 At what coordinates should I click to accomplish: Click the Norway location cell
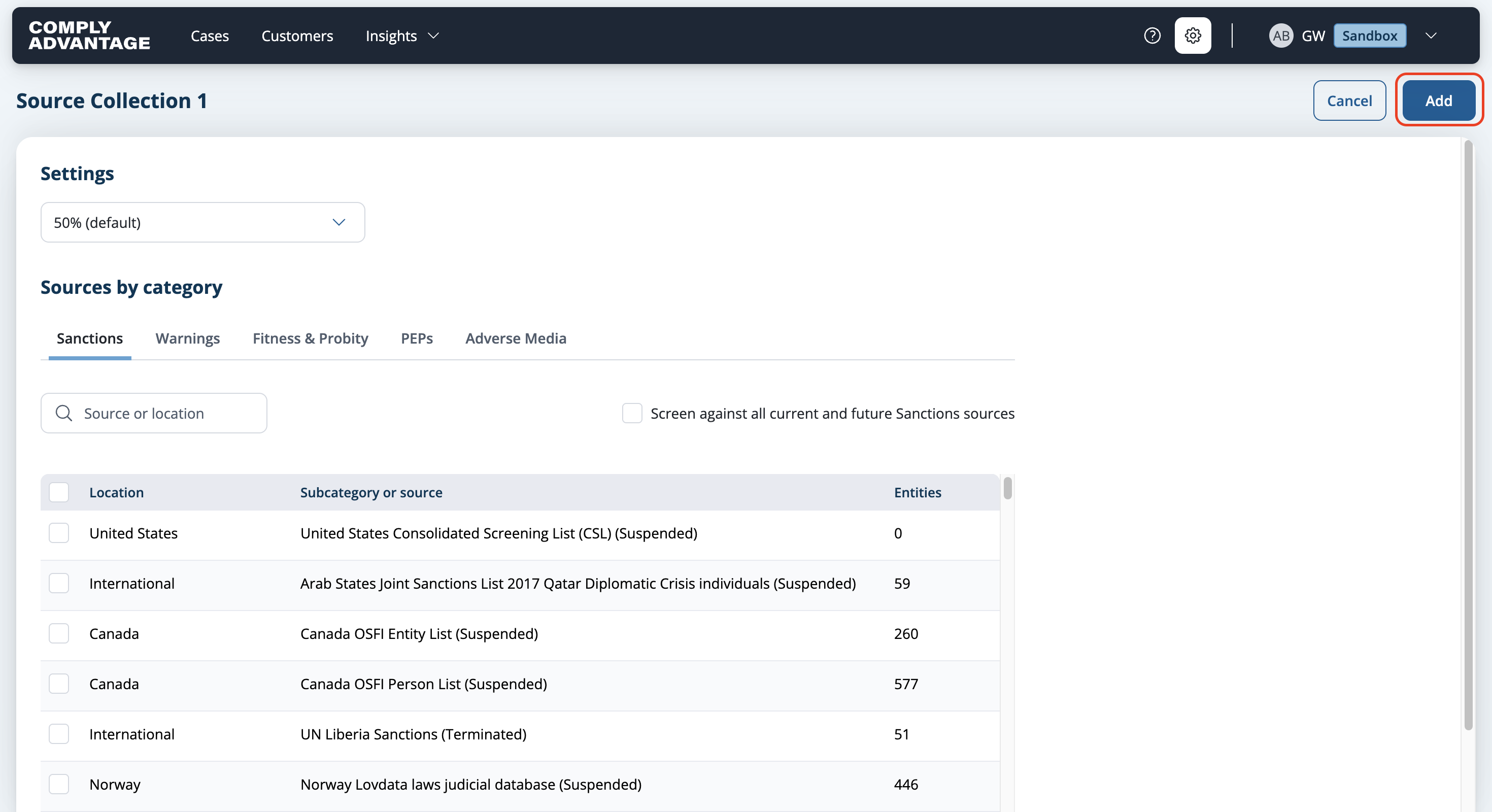115,784
